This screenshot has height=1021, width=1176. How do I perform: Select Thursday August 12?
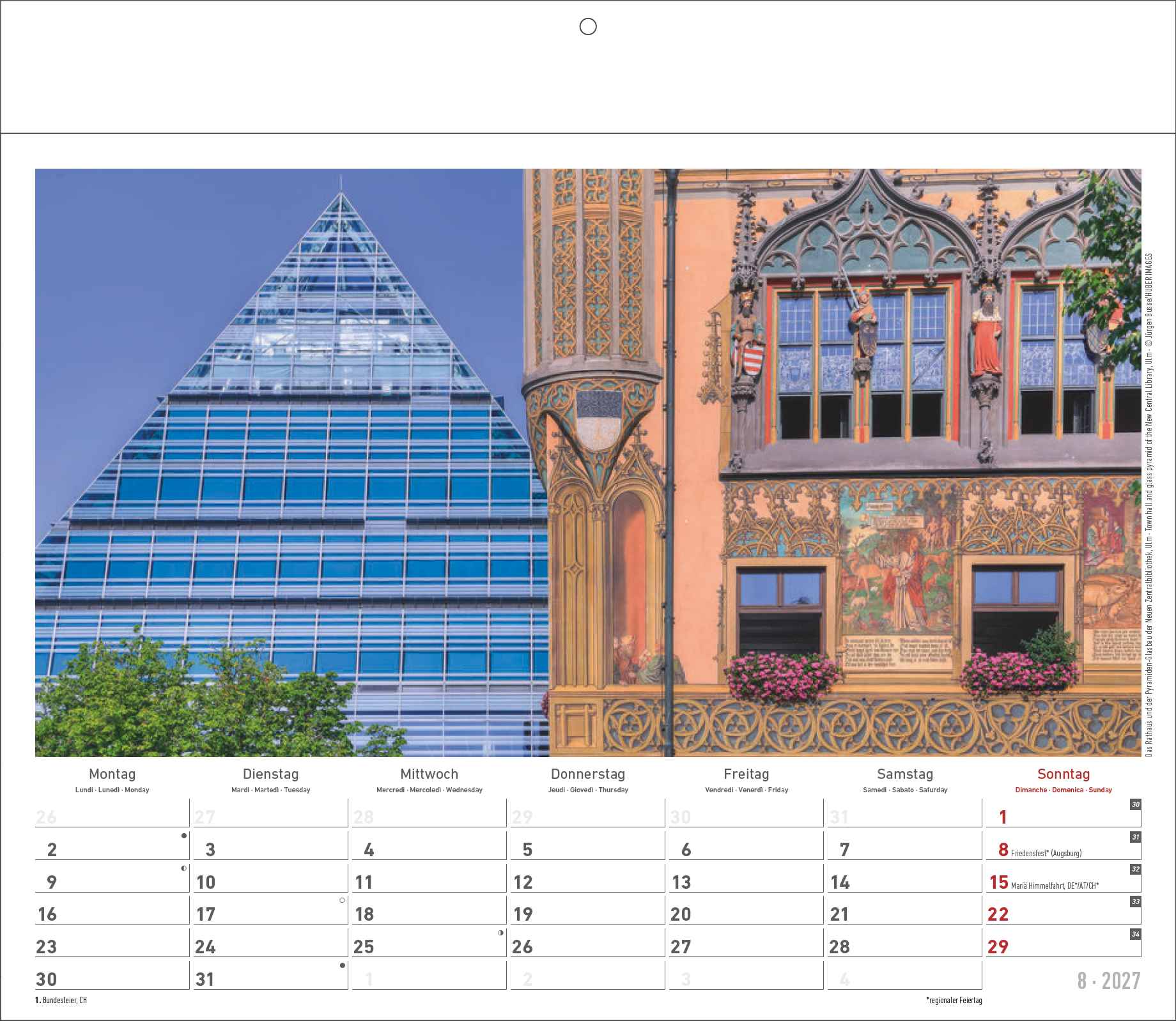click(x=523, y=882)
